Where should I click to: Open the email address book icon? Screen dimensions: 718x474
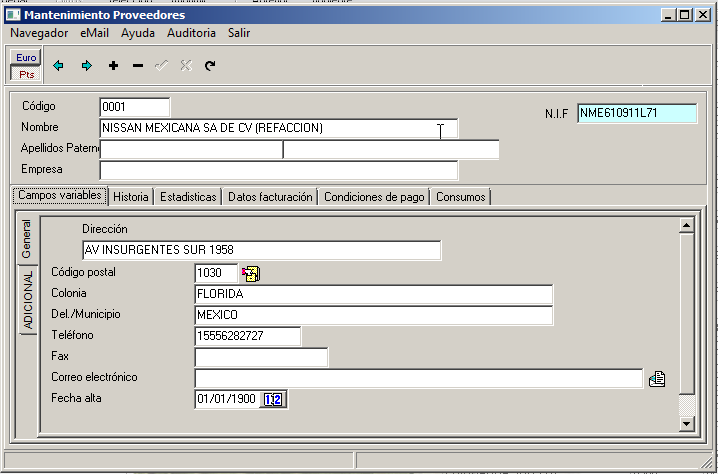click(657, 379)
